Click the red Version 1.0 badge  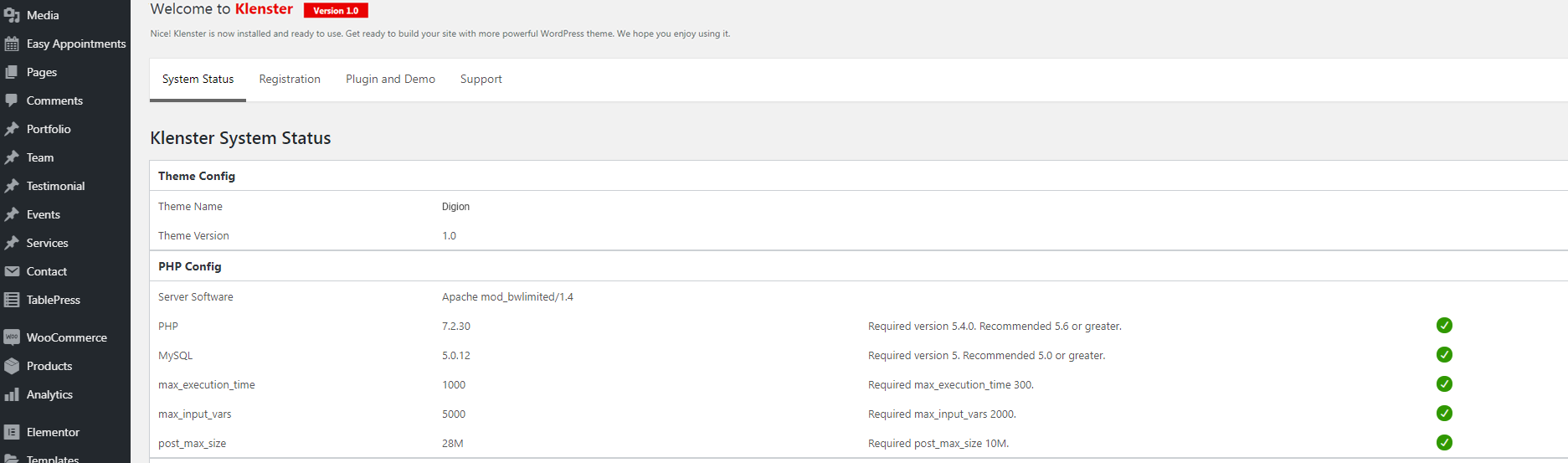click(336, 11)
